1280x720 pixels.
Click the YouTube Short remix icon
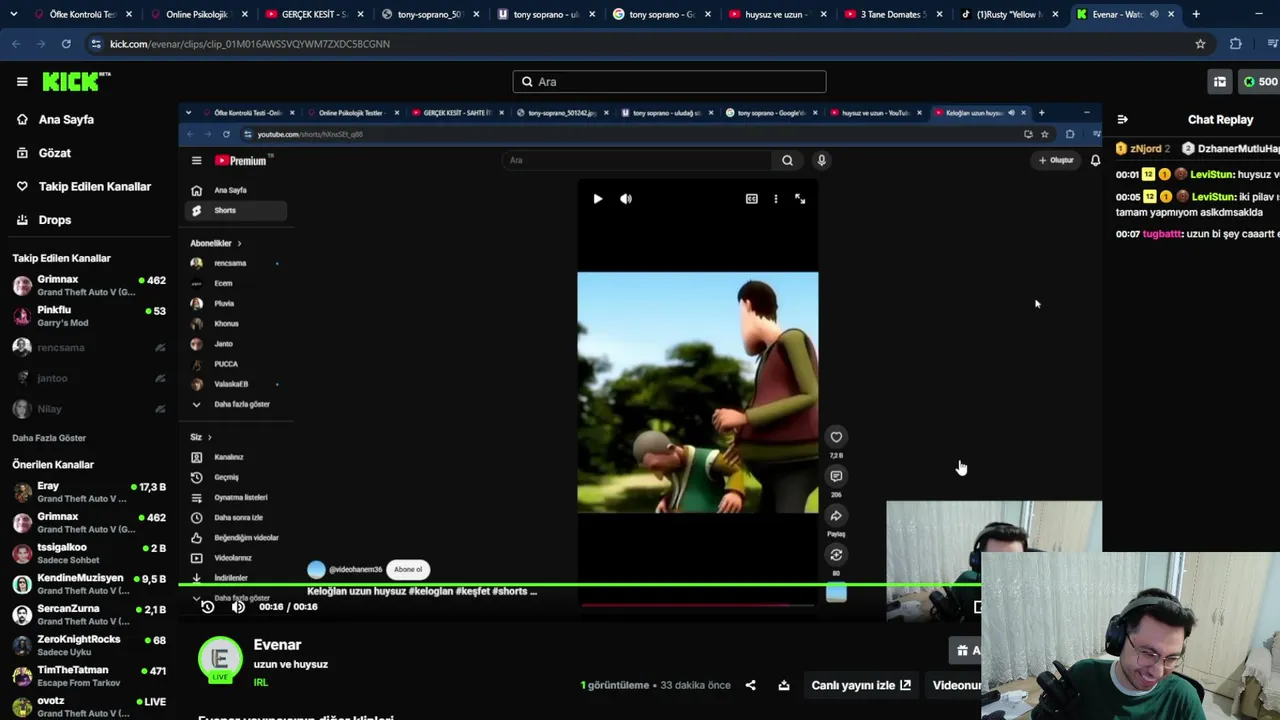(x=836, y=555)
